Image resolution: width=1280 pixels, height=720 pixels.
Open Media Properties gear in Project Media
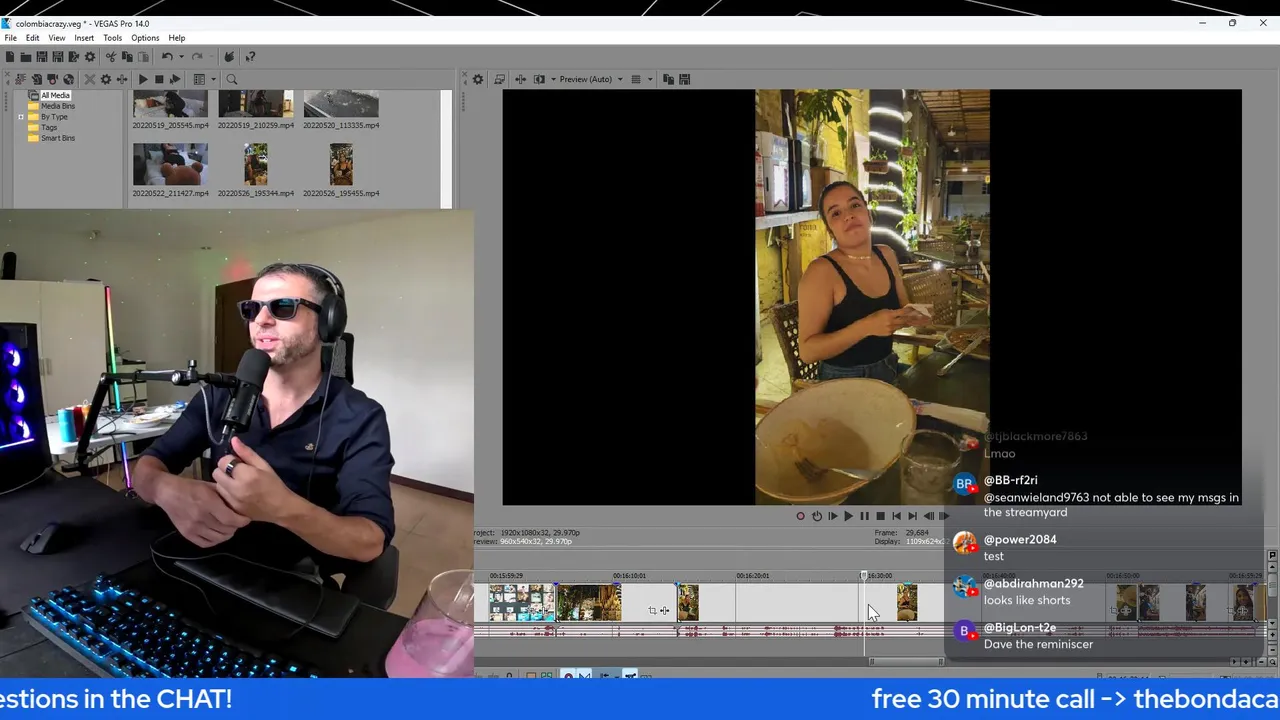tap(106, 79)
